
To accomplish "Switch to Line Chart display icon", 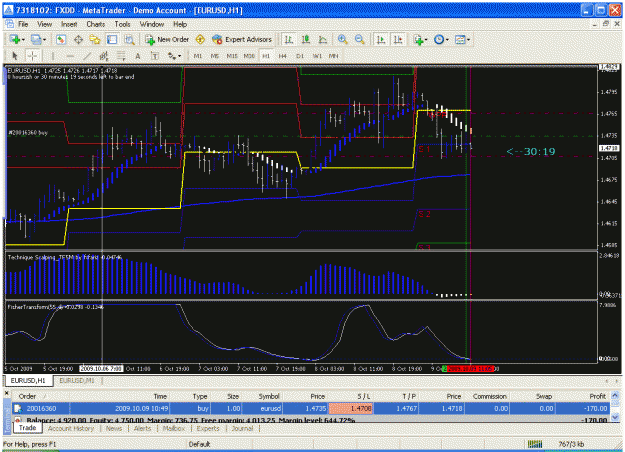I will [323, 39].
